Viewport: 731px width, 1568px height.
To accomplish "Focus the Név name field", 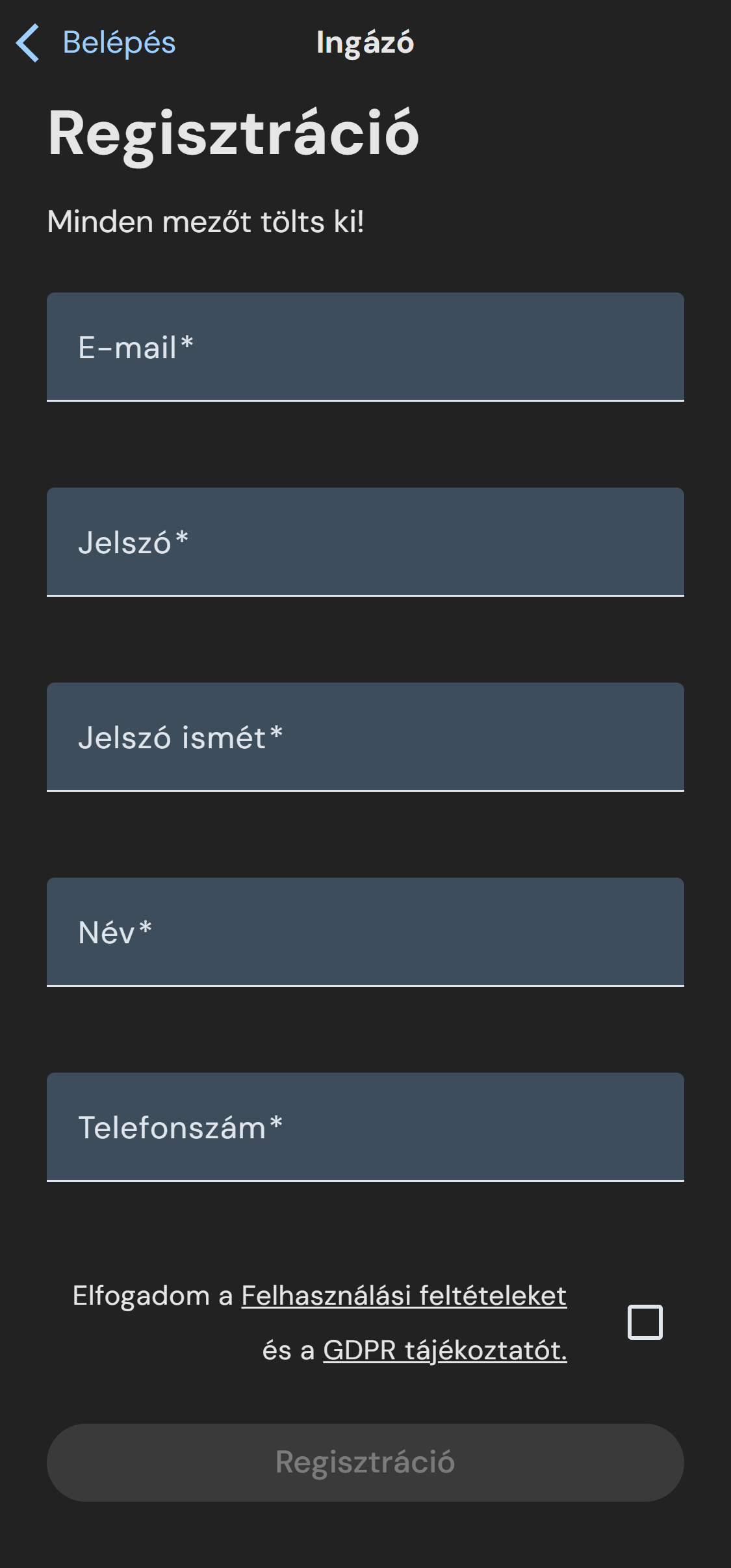I will [365, 932].
